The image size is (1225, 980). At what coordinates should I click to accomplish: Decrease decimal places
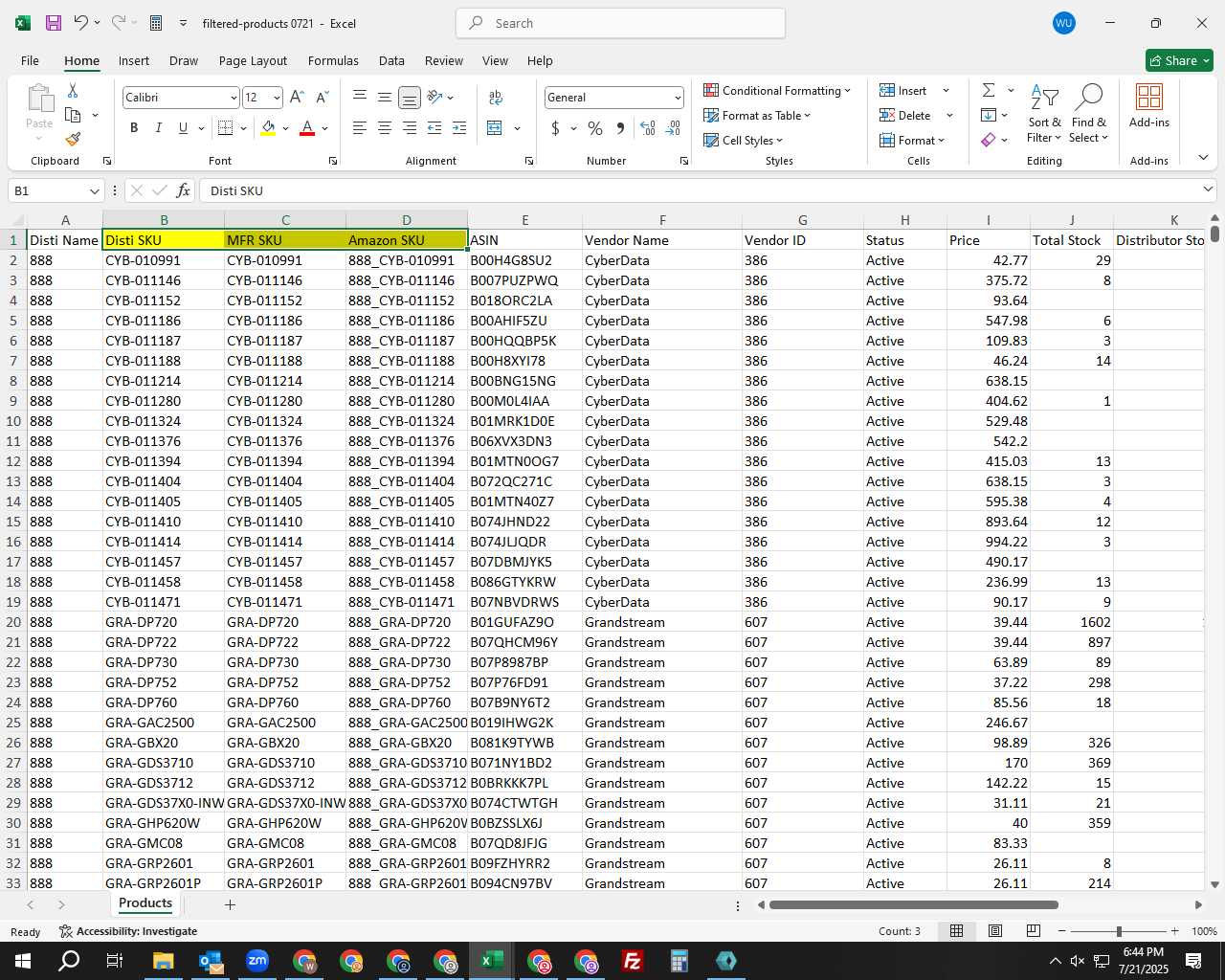click(x=673, y=128)
